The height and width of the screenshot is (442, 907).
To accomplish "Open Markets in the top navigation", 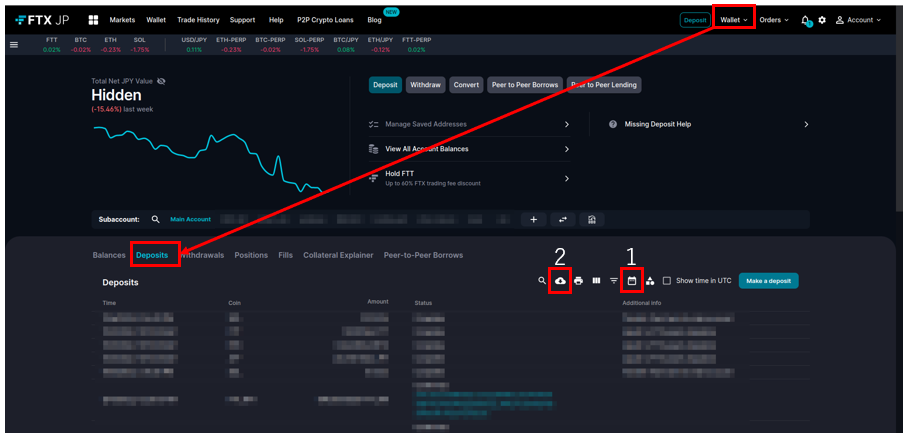I will tap(122, 20).
